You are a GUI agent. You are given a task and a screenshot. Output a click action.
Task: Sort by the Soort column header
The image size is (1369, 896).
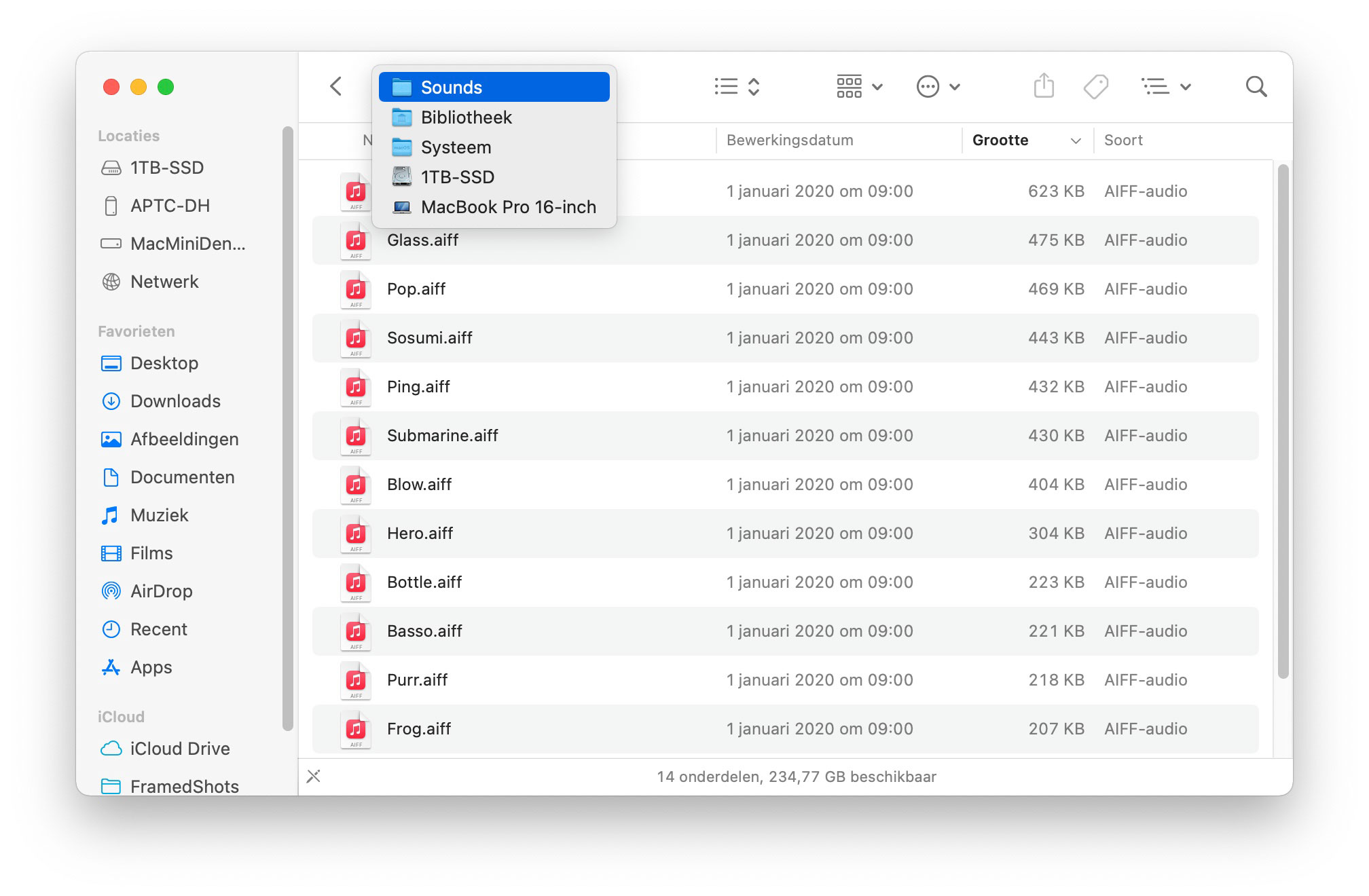click(1123, 140)
